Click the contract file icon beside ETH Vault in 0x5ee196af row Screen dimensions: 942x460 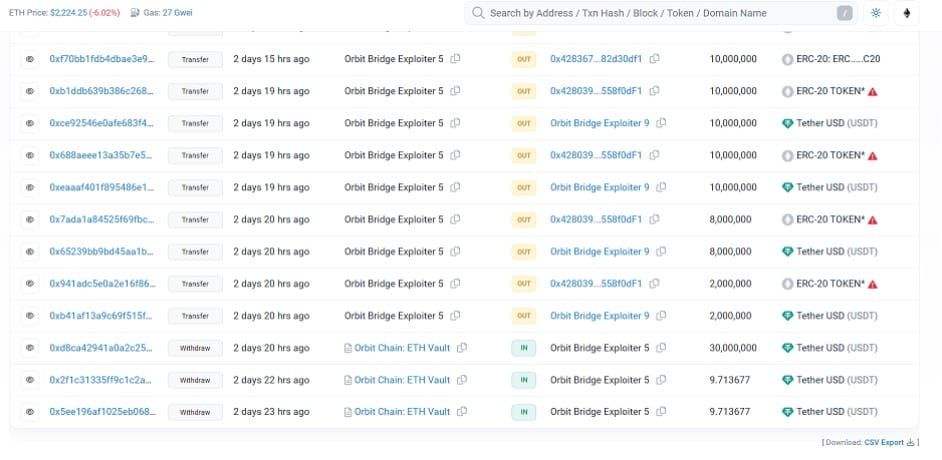[x=347, y=412]
